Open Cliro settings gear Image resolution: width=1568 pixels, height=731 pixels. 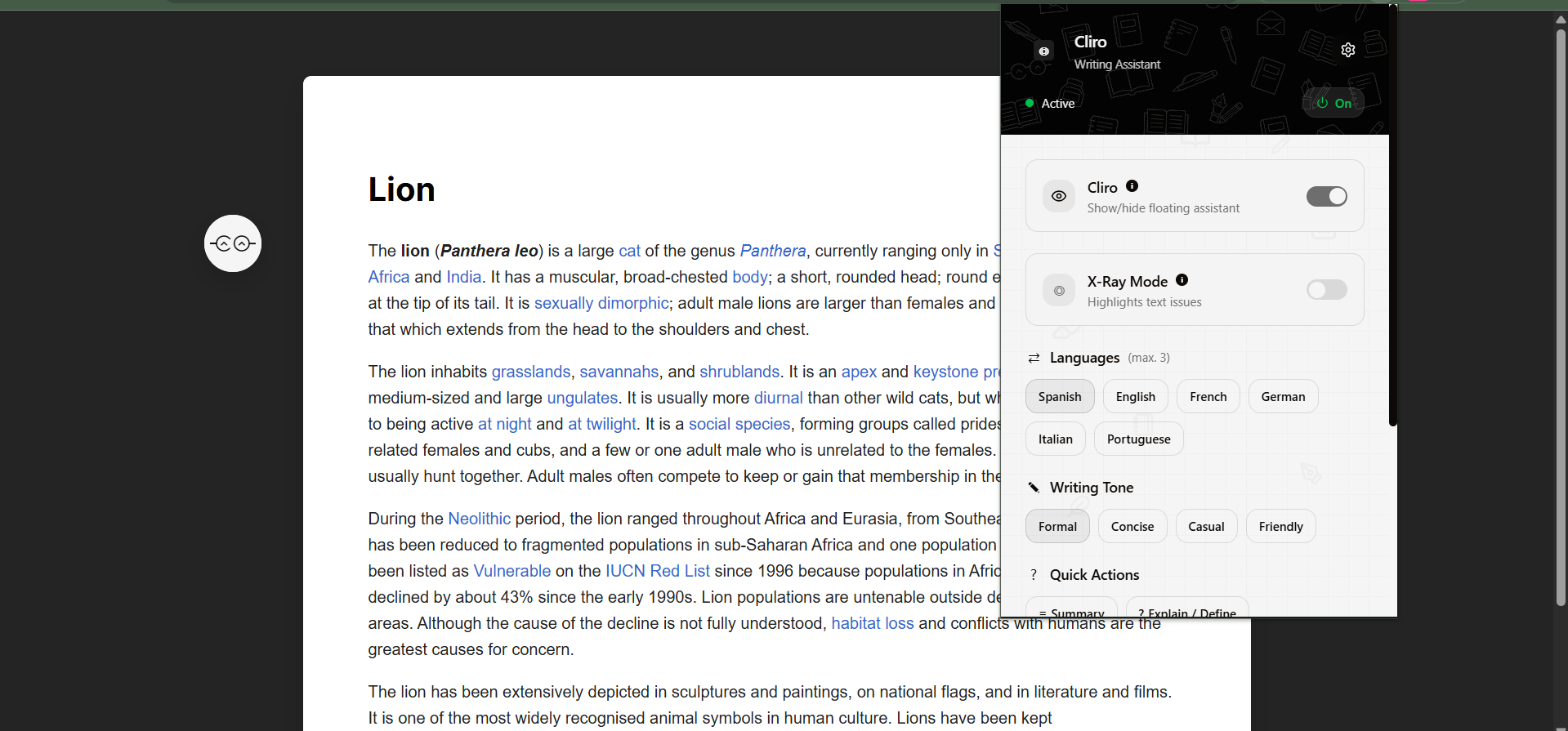coord(1348,50)
